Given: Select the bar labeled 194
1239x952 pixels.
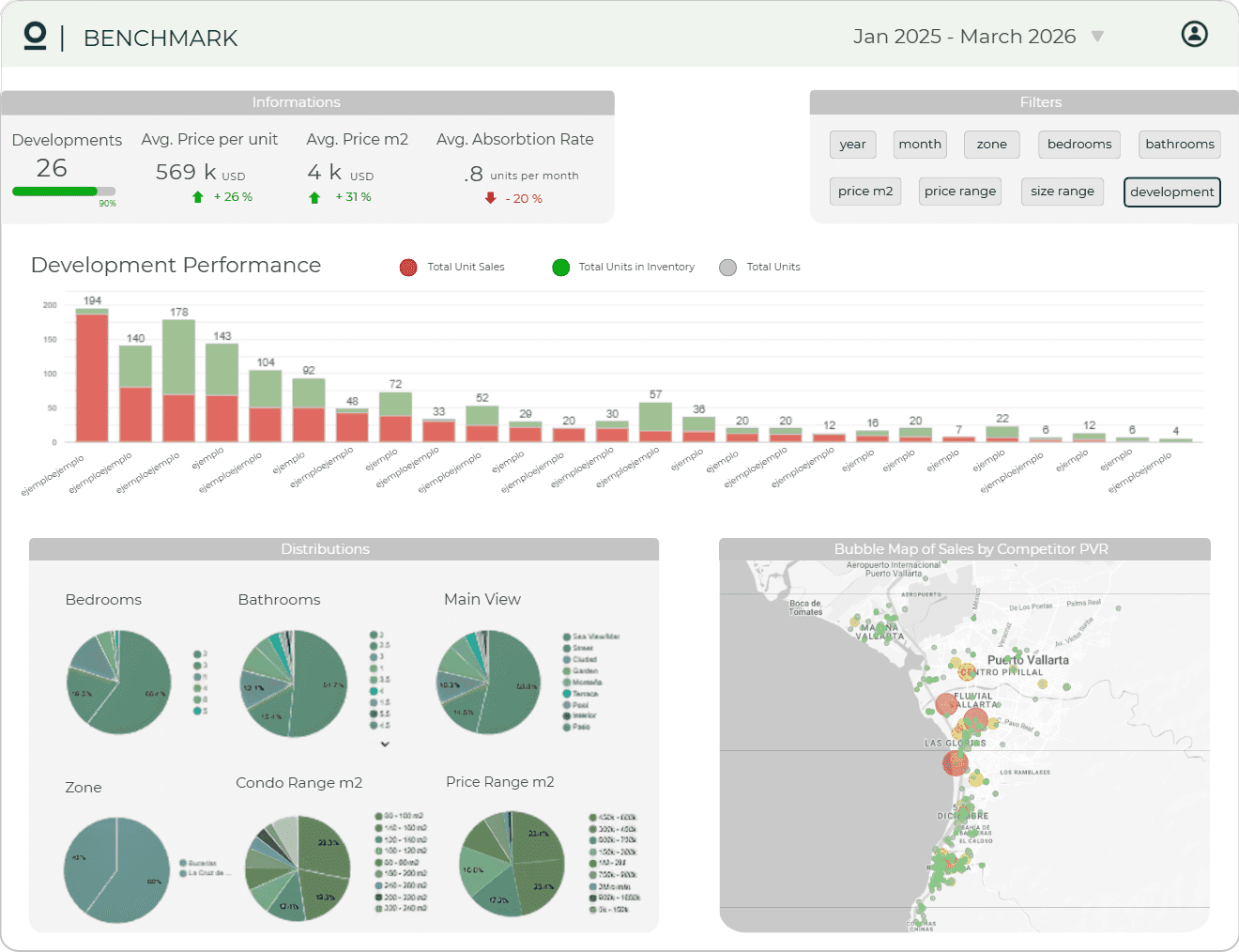Looking at the screenshot, I should click(x=92, y=376).
